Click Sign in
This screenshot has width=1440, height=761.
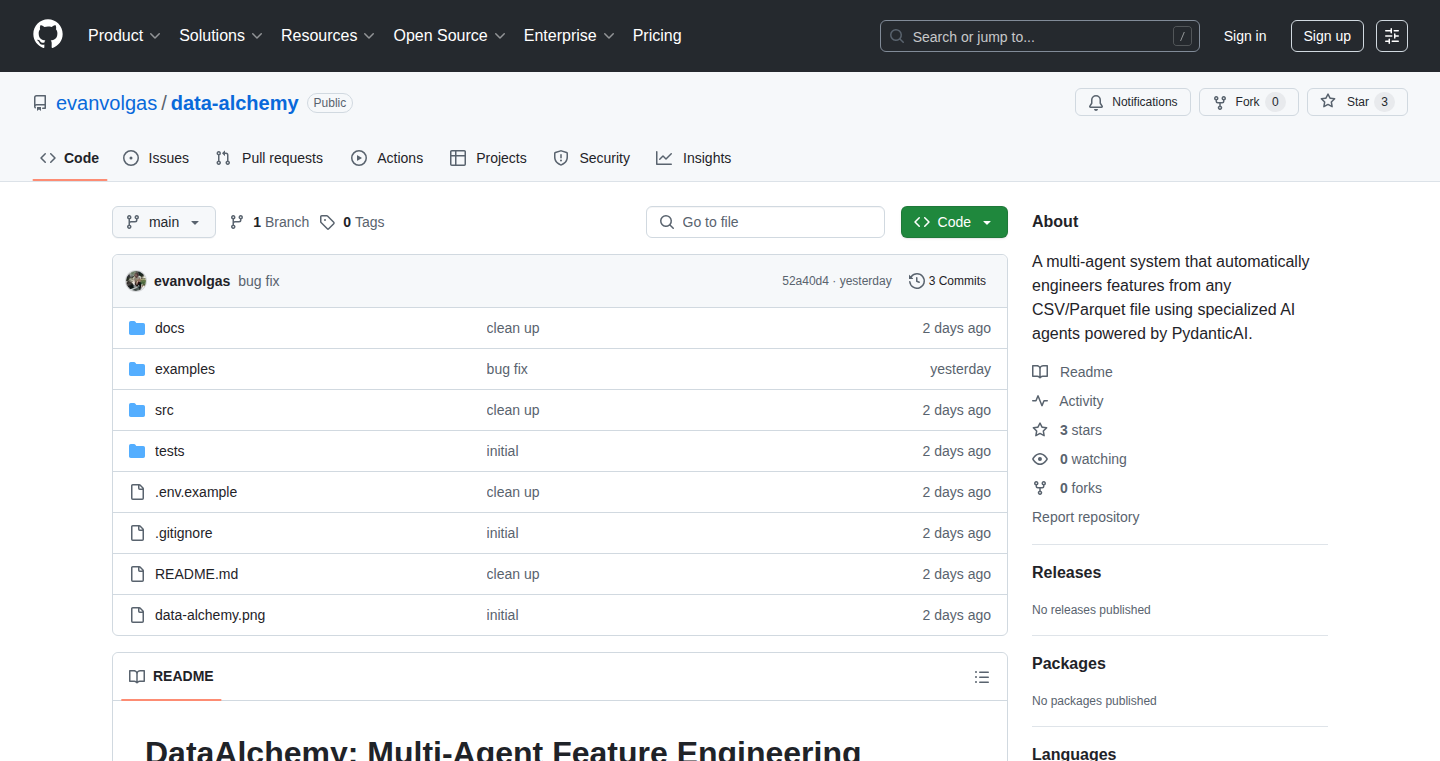point(1245,36)
